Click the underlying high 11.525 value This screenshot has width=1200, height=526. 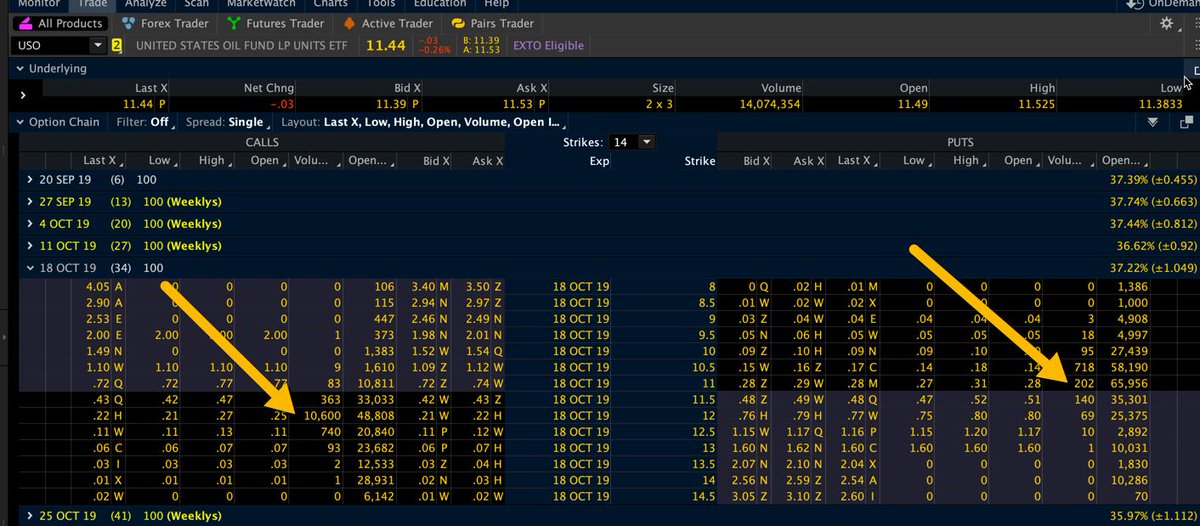1035,104
